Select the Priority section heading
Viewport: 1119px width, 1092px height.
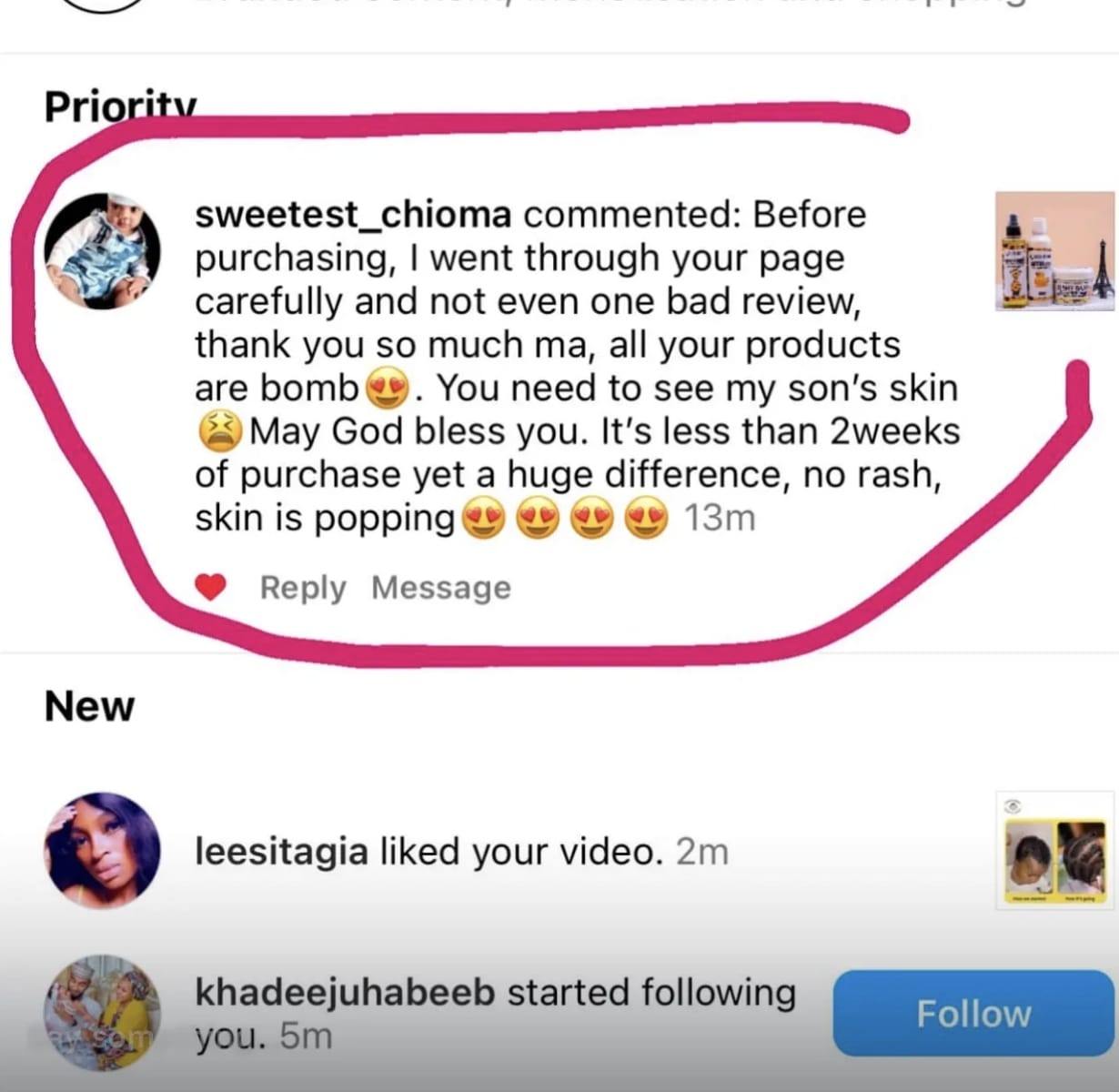pyautogui.click(x=120, y=106)
